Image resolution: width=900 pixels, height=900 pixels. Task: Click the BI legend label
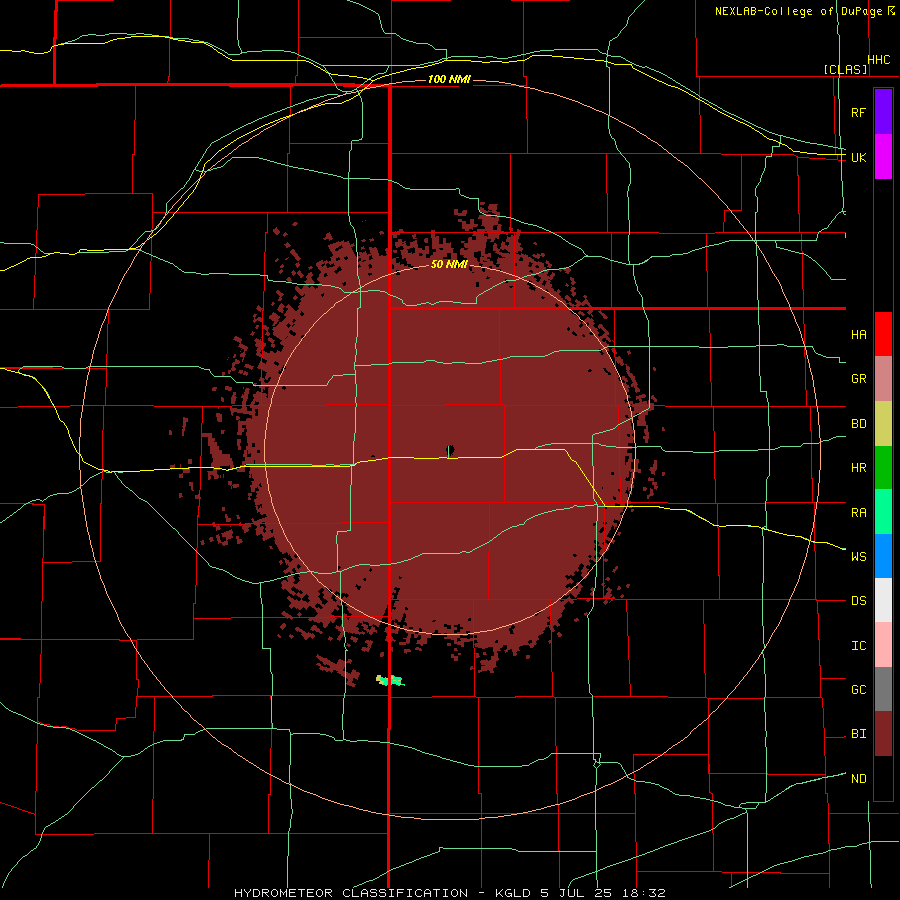tap(859, 734)
